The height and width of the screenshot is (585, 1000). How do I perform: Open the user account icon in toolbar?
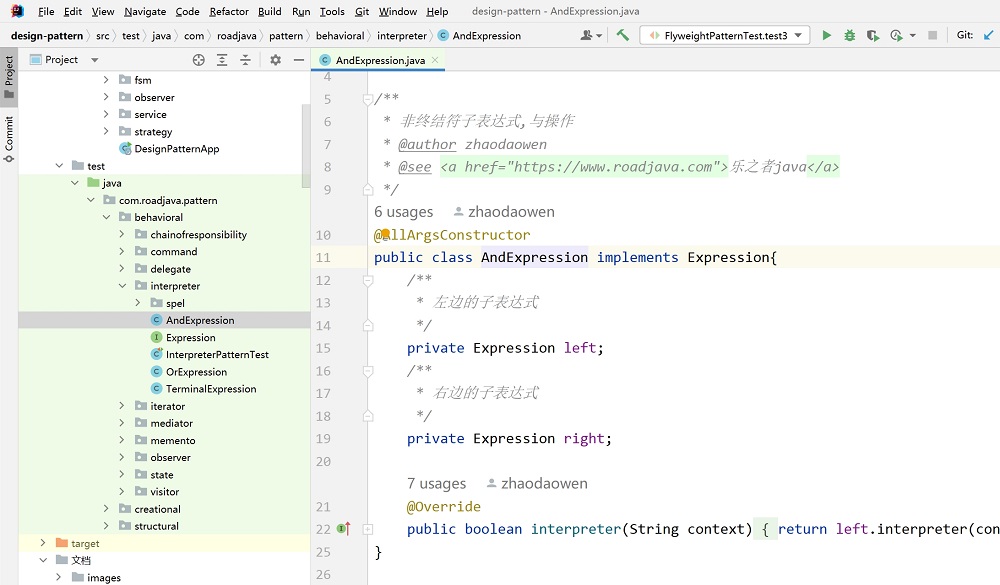pyautogui.click(x=586, y=35)
